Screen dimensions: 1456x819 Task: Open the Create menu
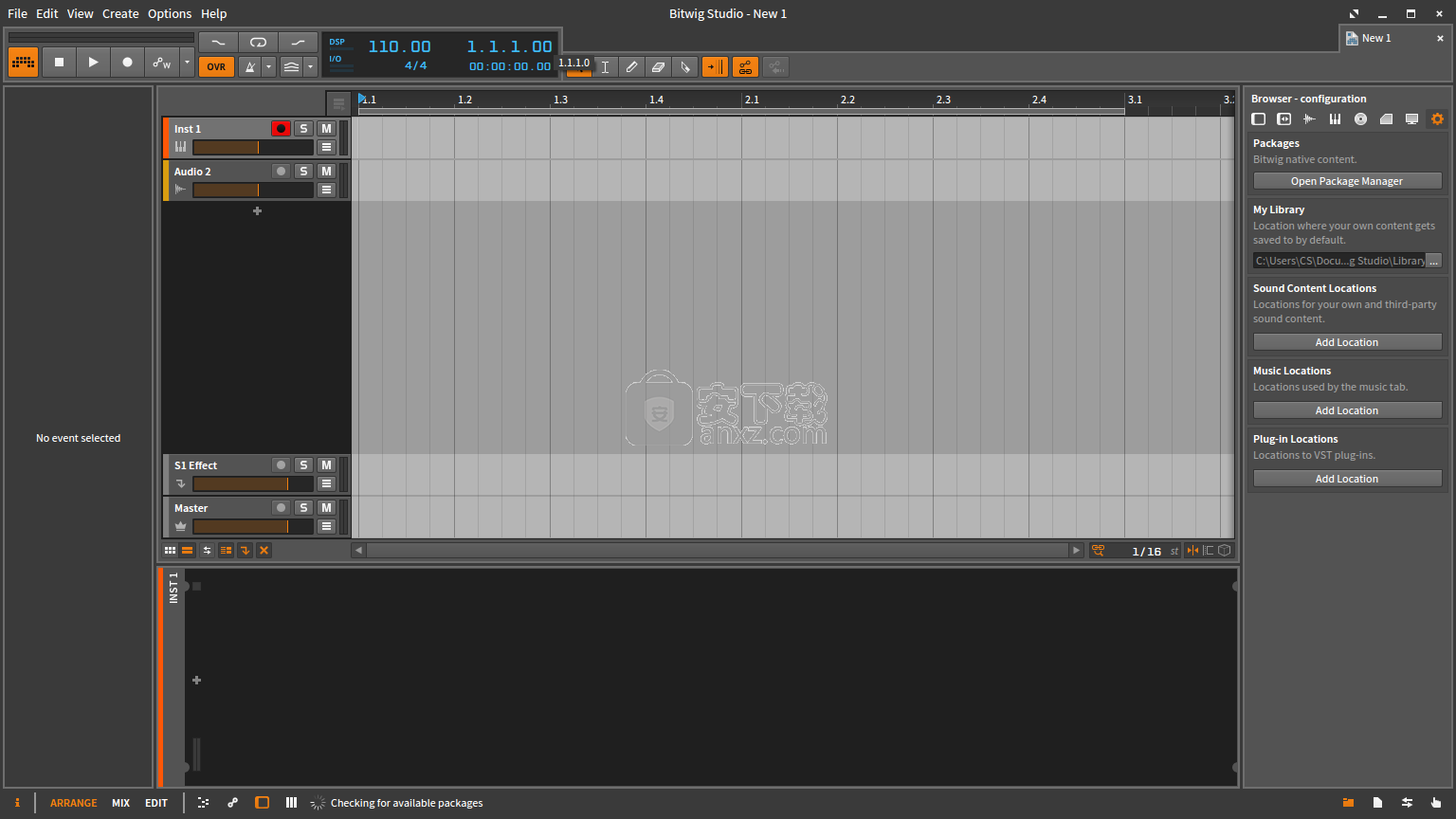pyautogui.click(x=120, y=13)
